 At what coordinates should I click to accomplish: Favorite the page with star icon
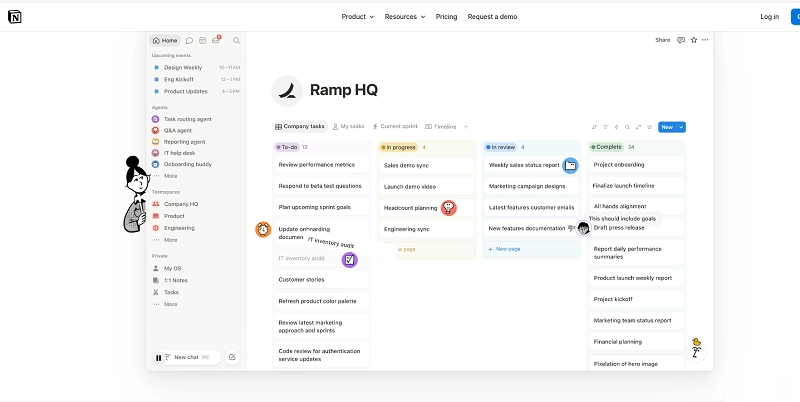tap(694, 40)
